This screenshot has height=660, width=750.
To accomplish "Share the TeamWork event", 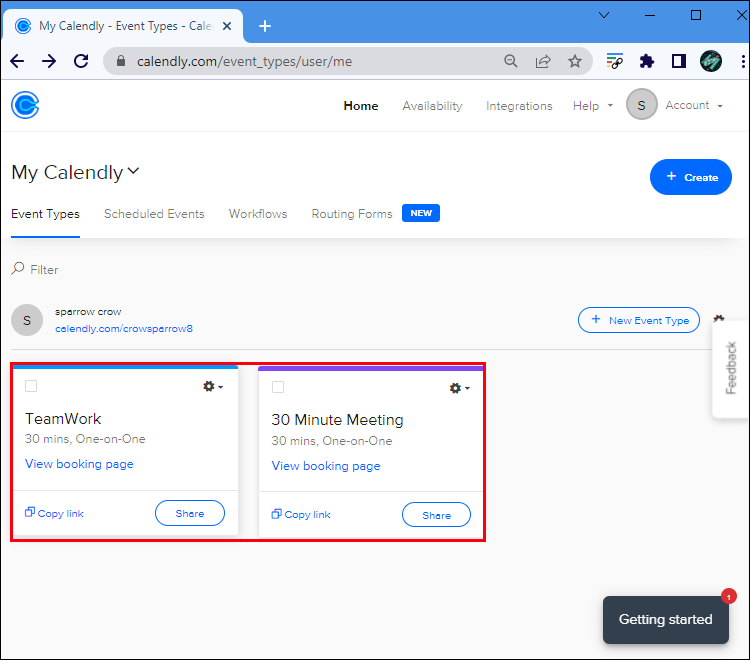I will click(x=189, y=513).
